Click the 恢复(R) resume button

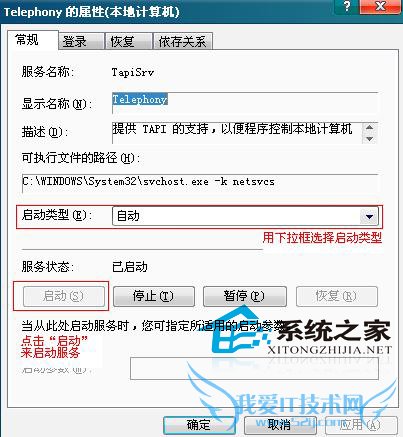pyautogui.click(x=337, y=296)
